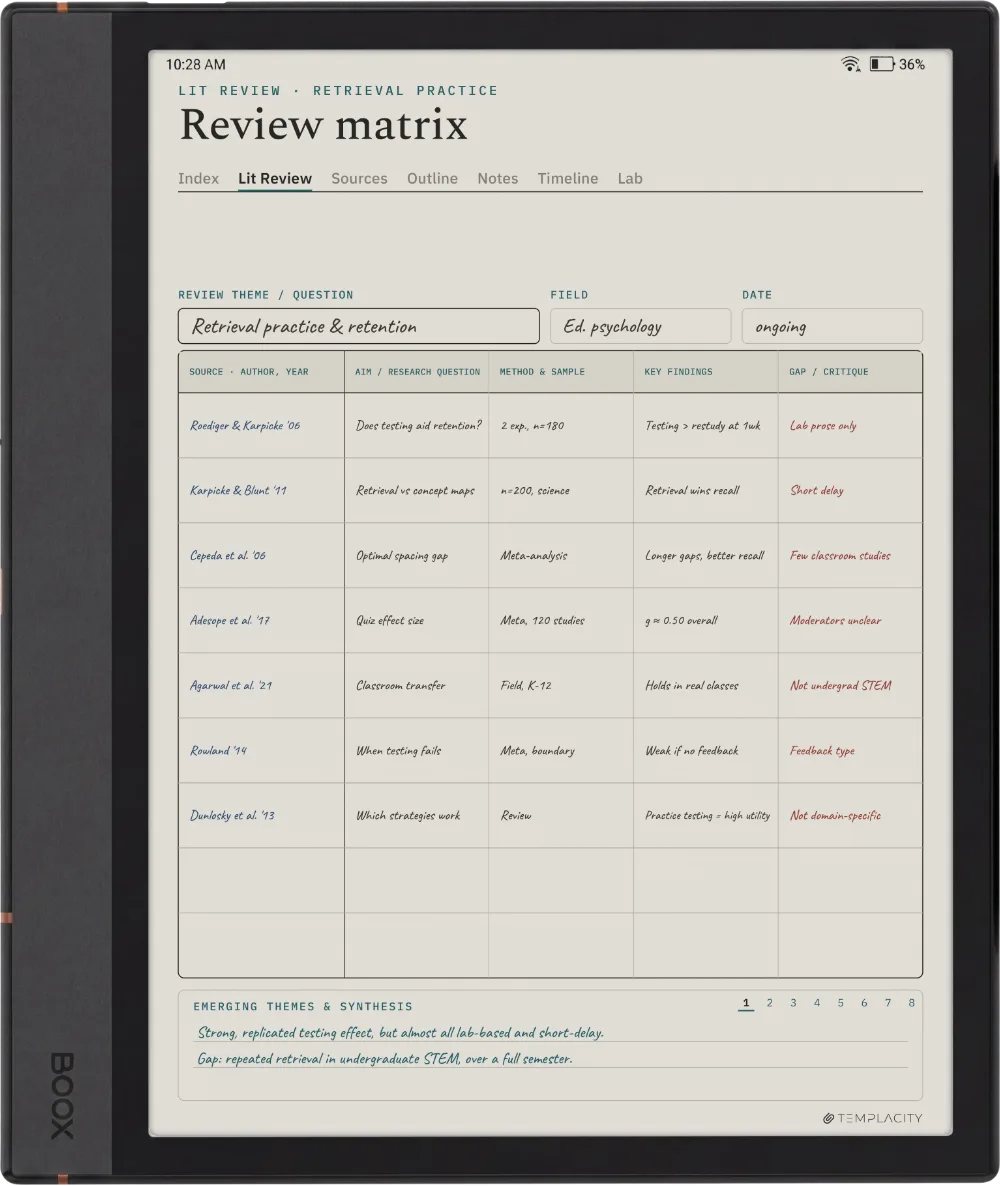This screenshot has width=1000, height=1186.
Task: Tap the 'Method & Sample' column header
Action: [x=561, y=371]
